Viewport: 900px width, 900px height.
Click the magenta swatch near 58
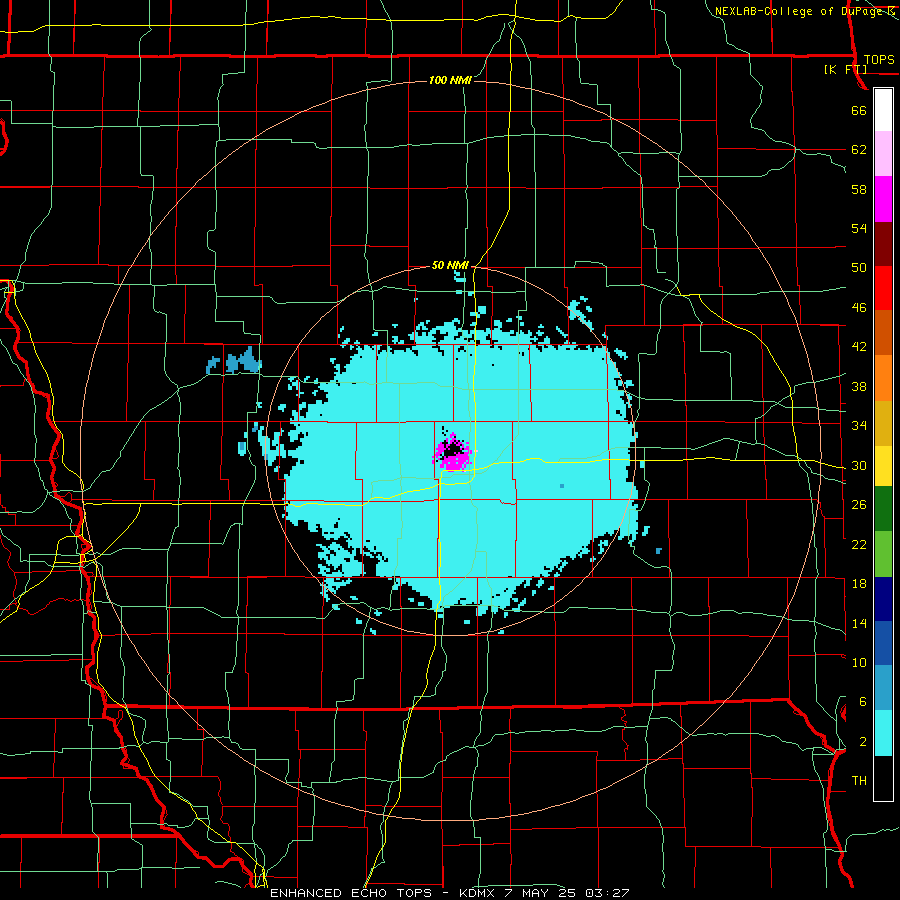(883, 199)
